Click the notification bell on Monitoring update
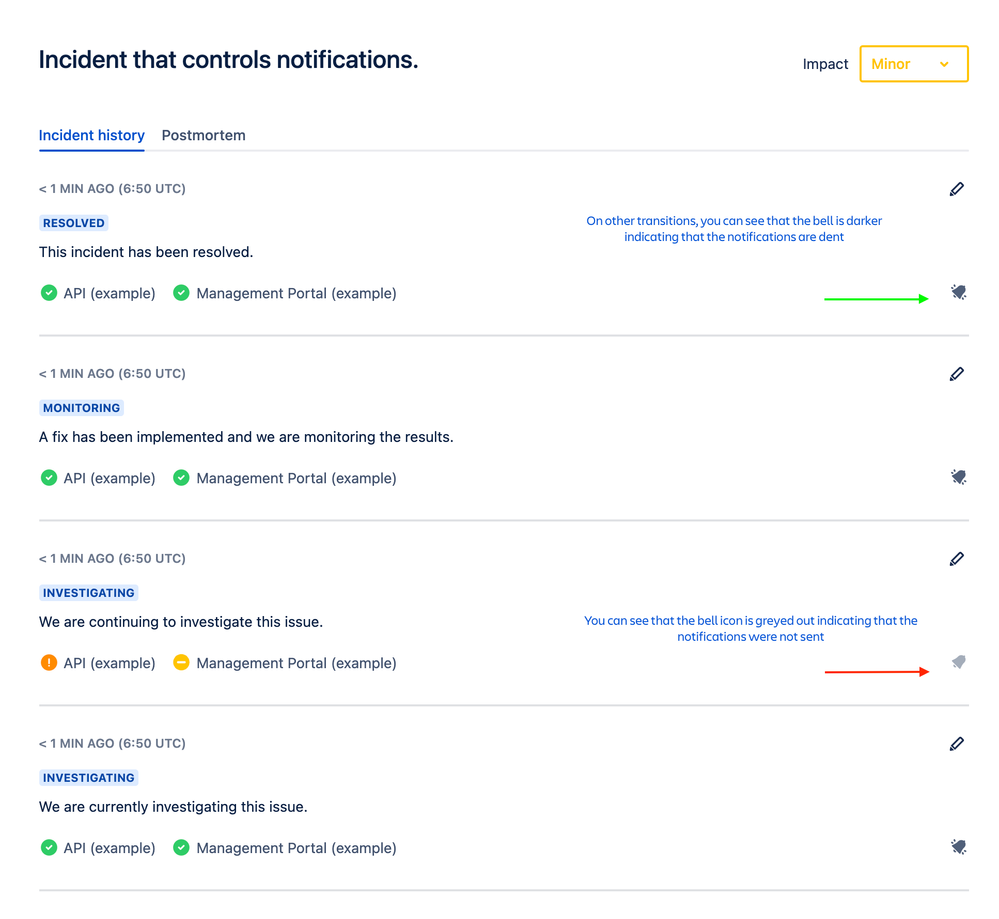The height and width of the screenshot is (919, 999). [x=958, y=478]
